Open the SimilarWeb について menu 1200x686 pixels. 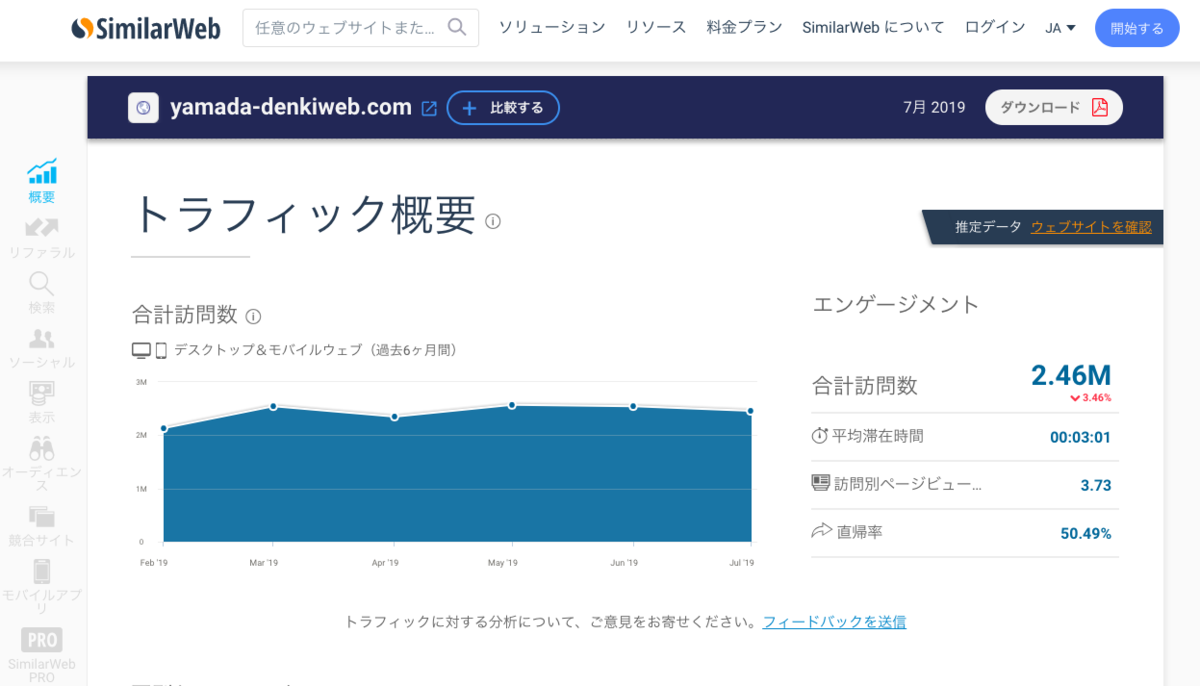[x=873, y=27]
